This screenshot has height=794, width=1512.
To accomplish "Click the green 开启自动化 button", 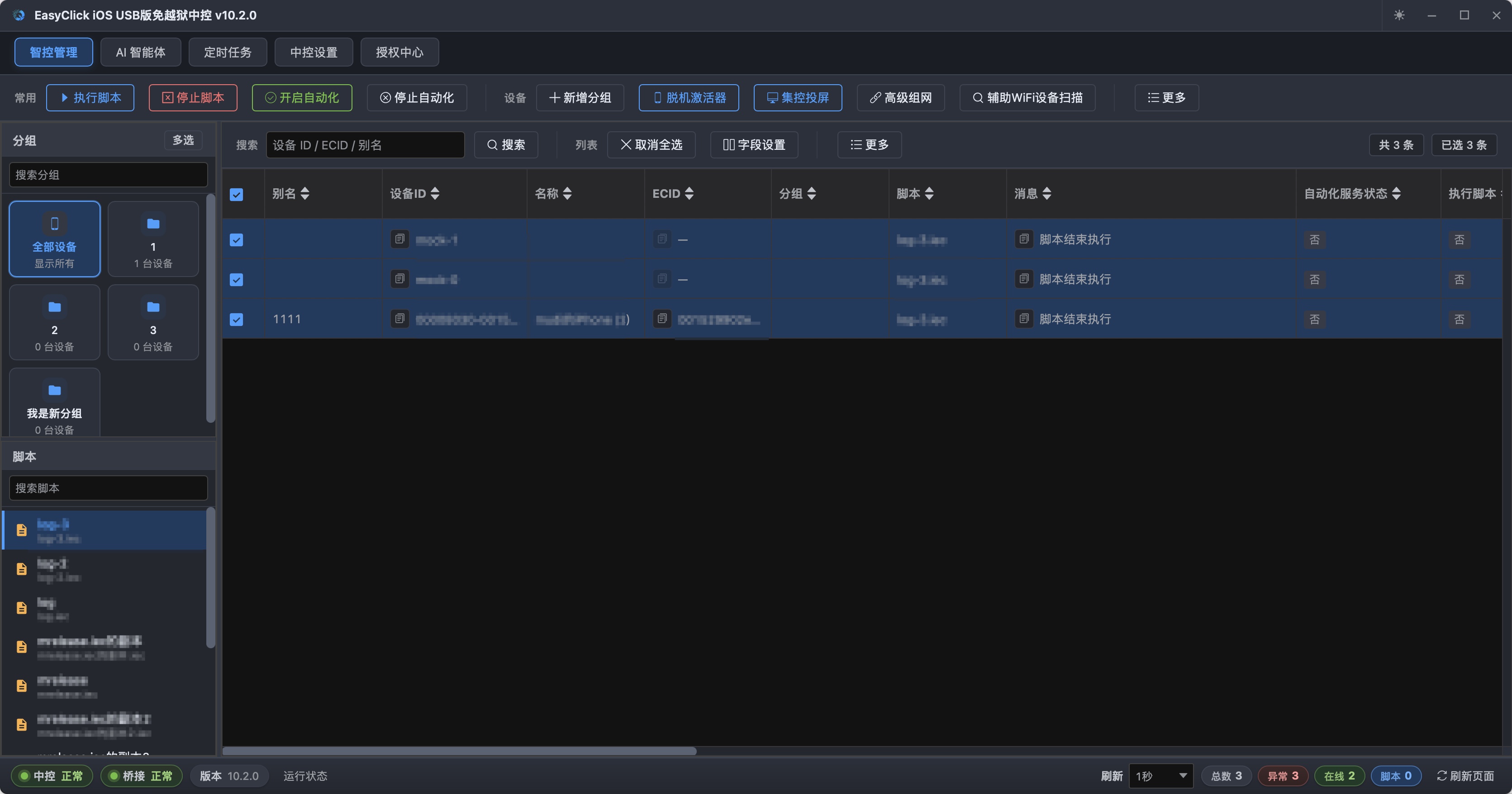I will pos(302,97).
